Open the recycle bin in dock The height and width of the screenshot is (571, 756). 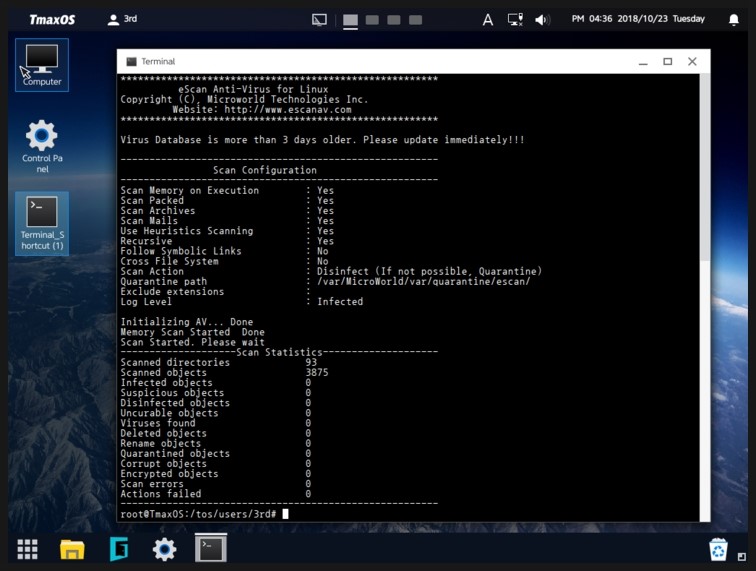718,550
